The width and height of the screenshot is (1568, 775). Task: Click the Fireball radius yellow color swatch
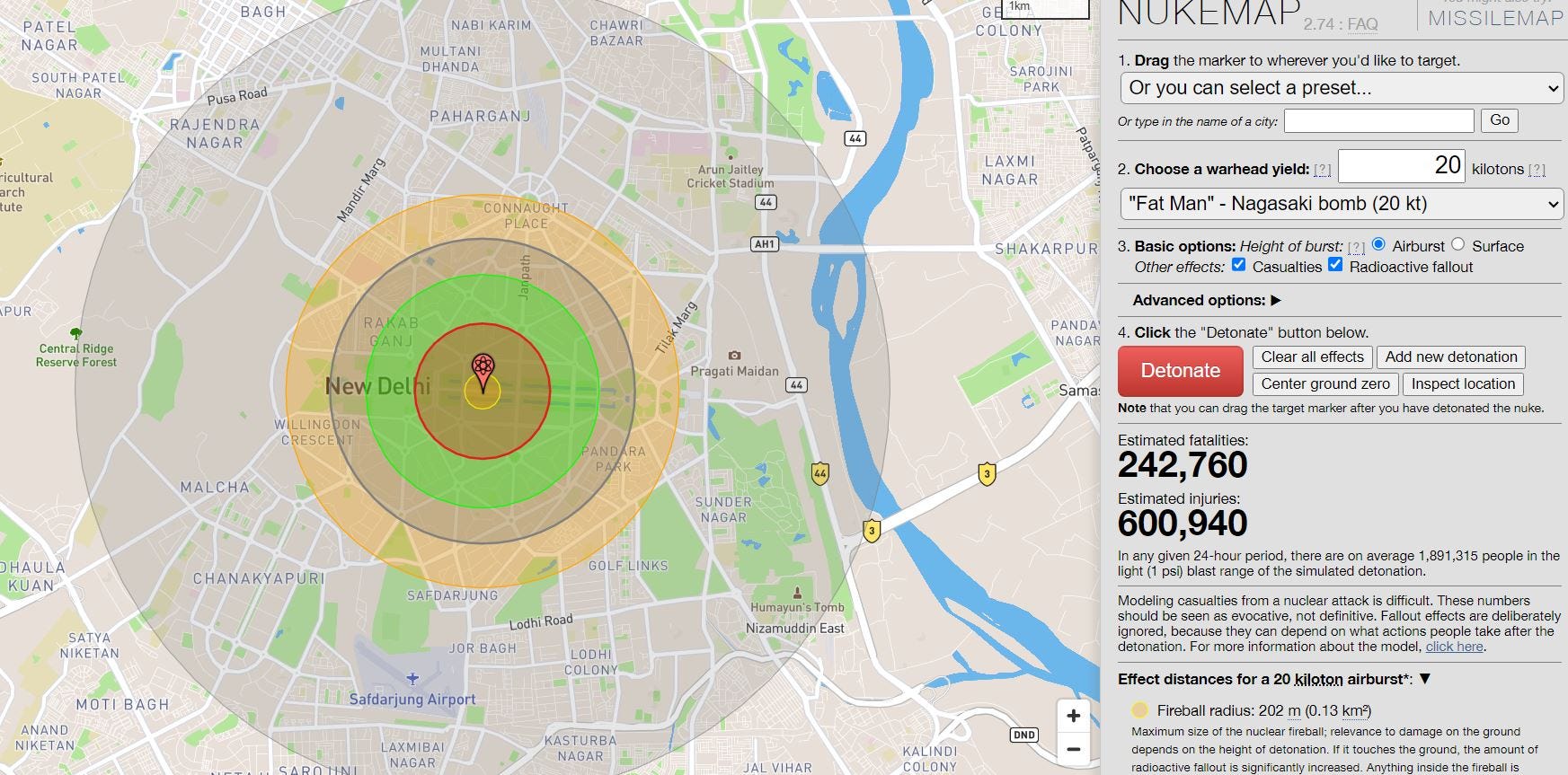click(1139, 710)
